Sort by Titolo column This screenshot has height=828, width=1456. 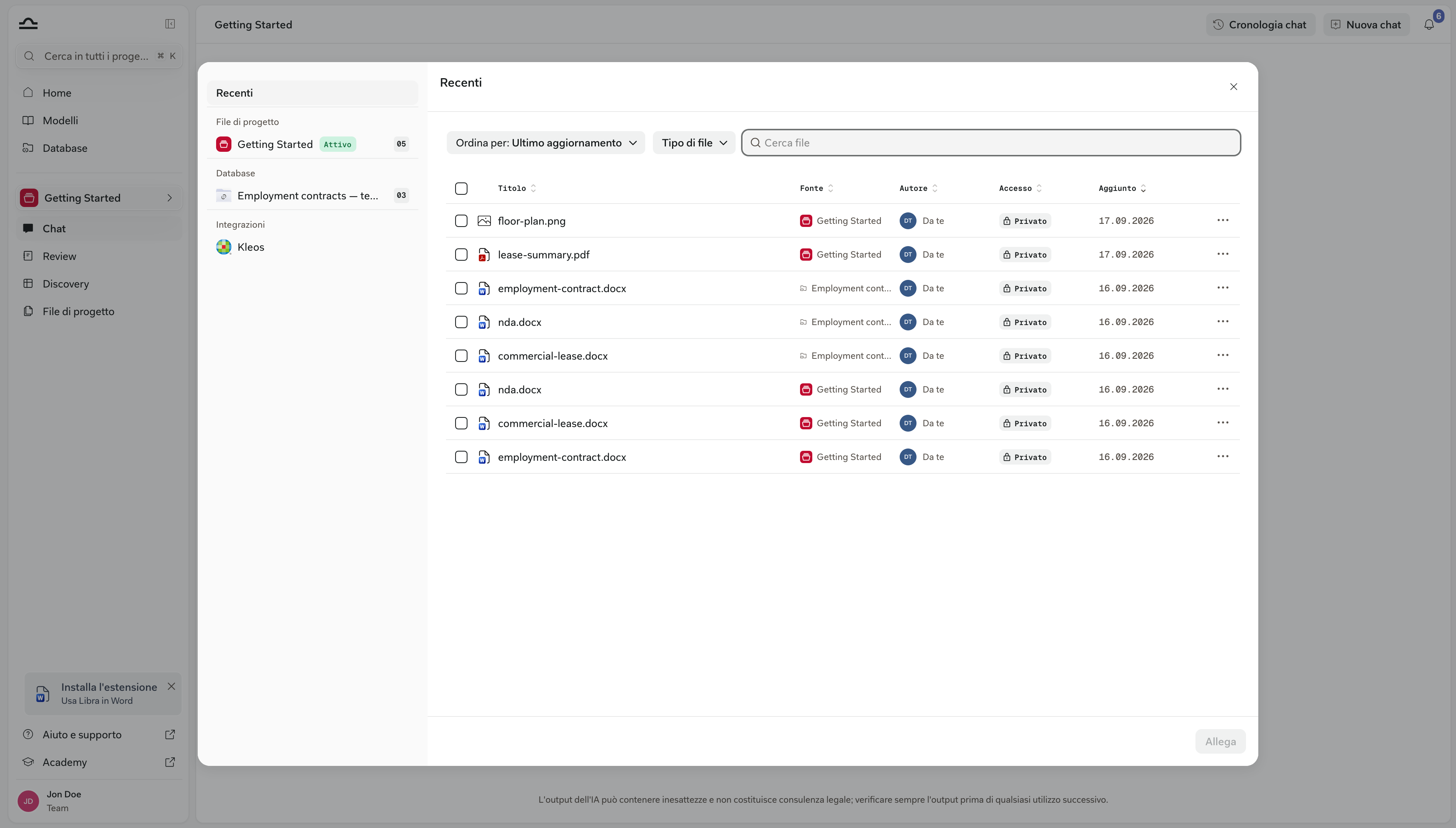[516, 188]
